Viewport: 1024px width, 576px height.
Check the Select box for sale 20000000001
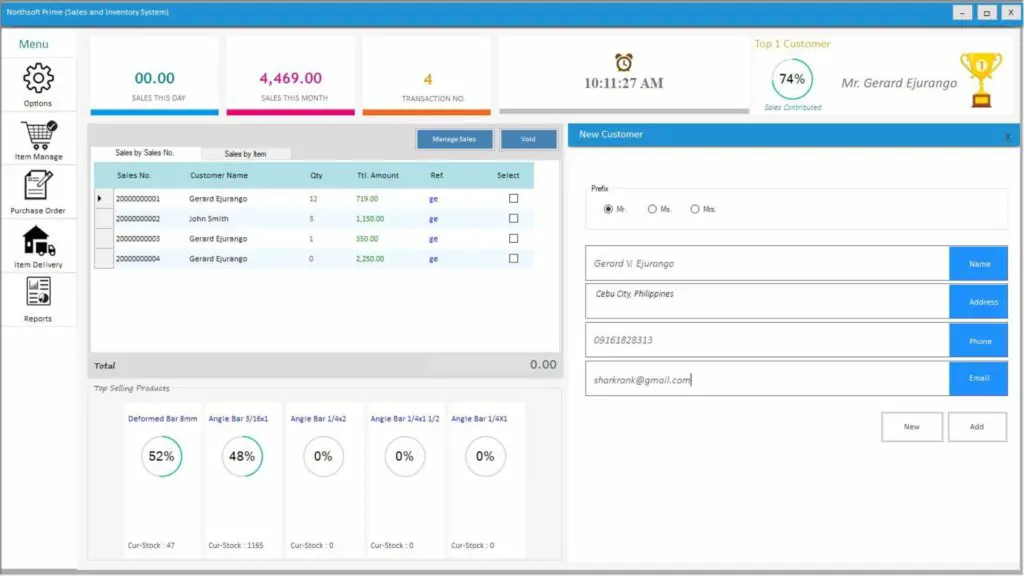coord(513,198)
